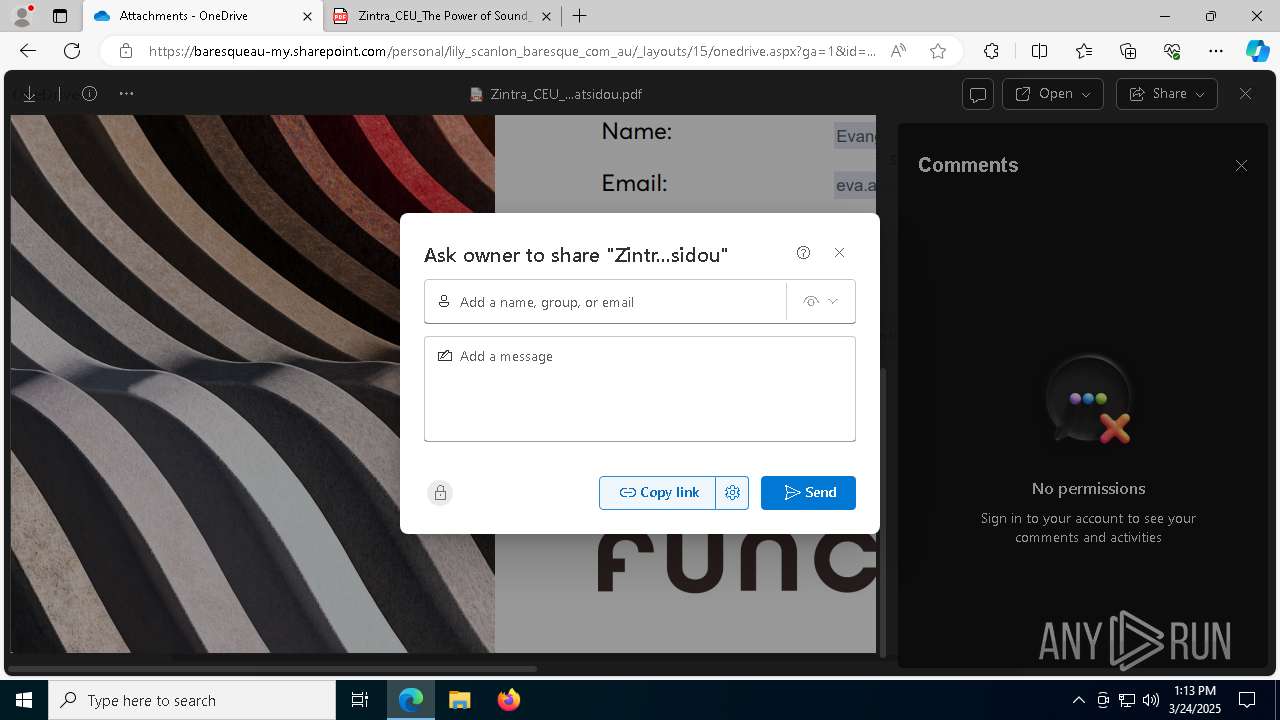Open the Edge profile icon
Viewport: 1280px width, 720px height.
click(x=21, y=16)
